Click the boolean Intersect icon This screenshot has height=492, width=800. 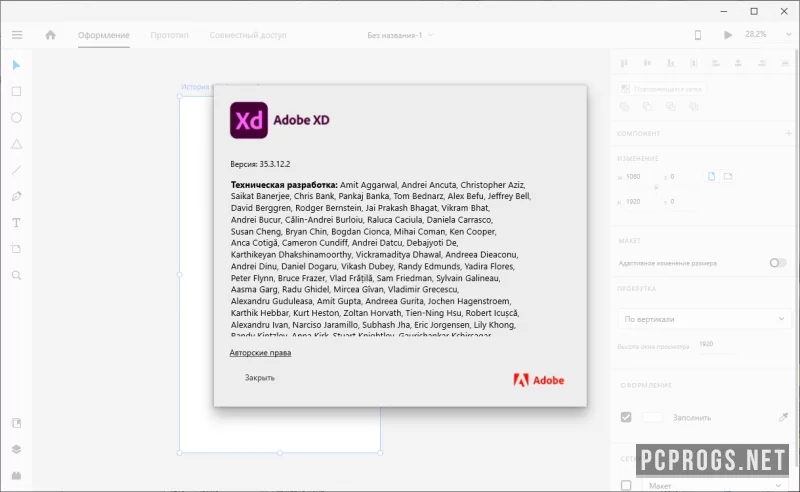click(671, 107)
